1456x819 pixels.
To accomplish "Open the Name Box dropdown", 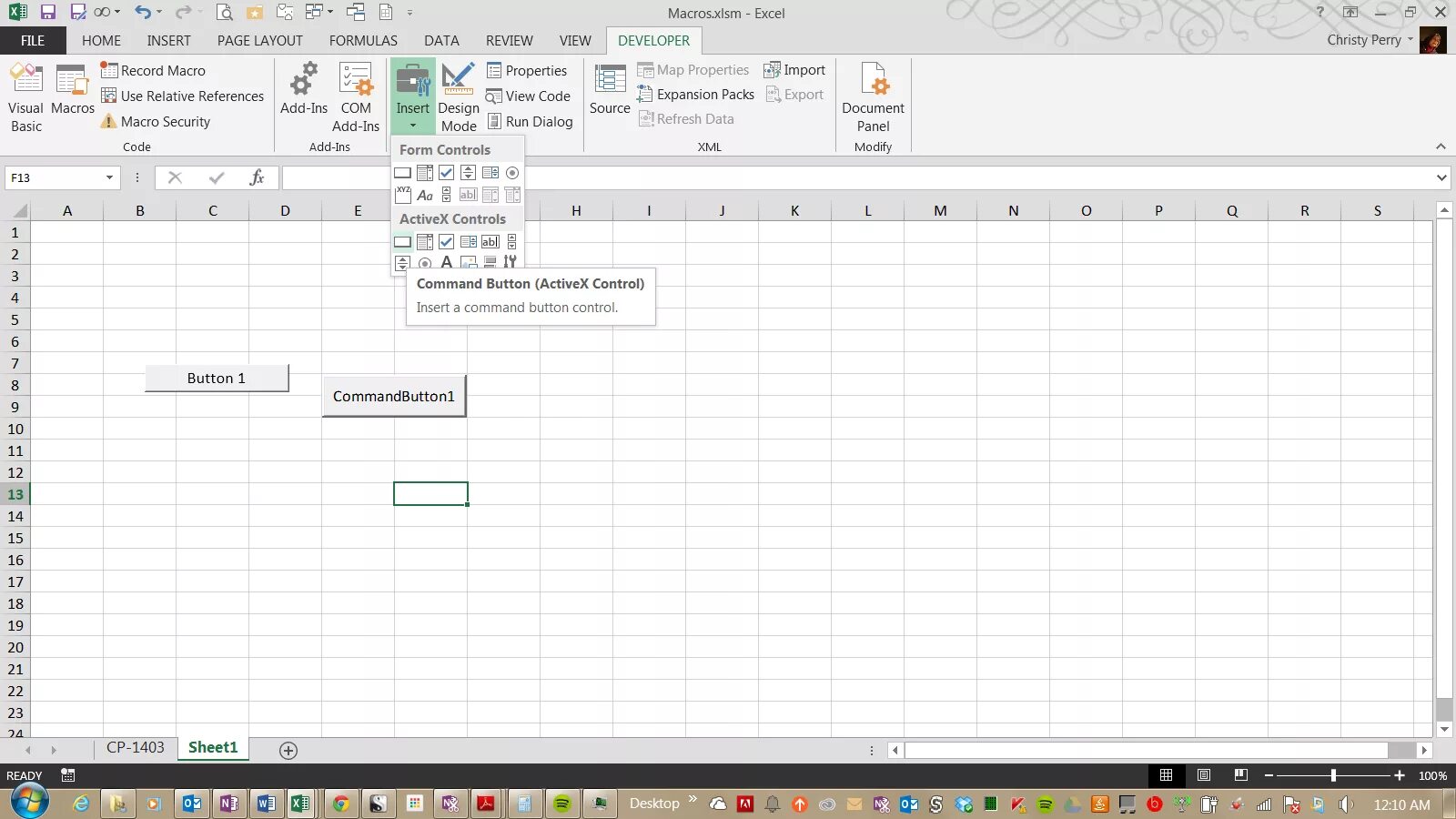I will (x=109, y=177).
